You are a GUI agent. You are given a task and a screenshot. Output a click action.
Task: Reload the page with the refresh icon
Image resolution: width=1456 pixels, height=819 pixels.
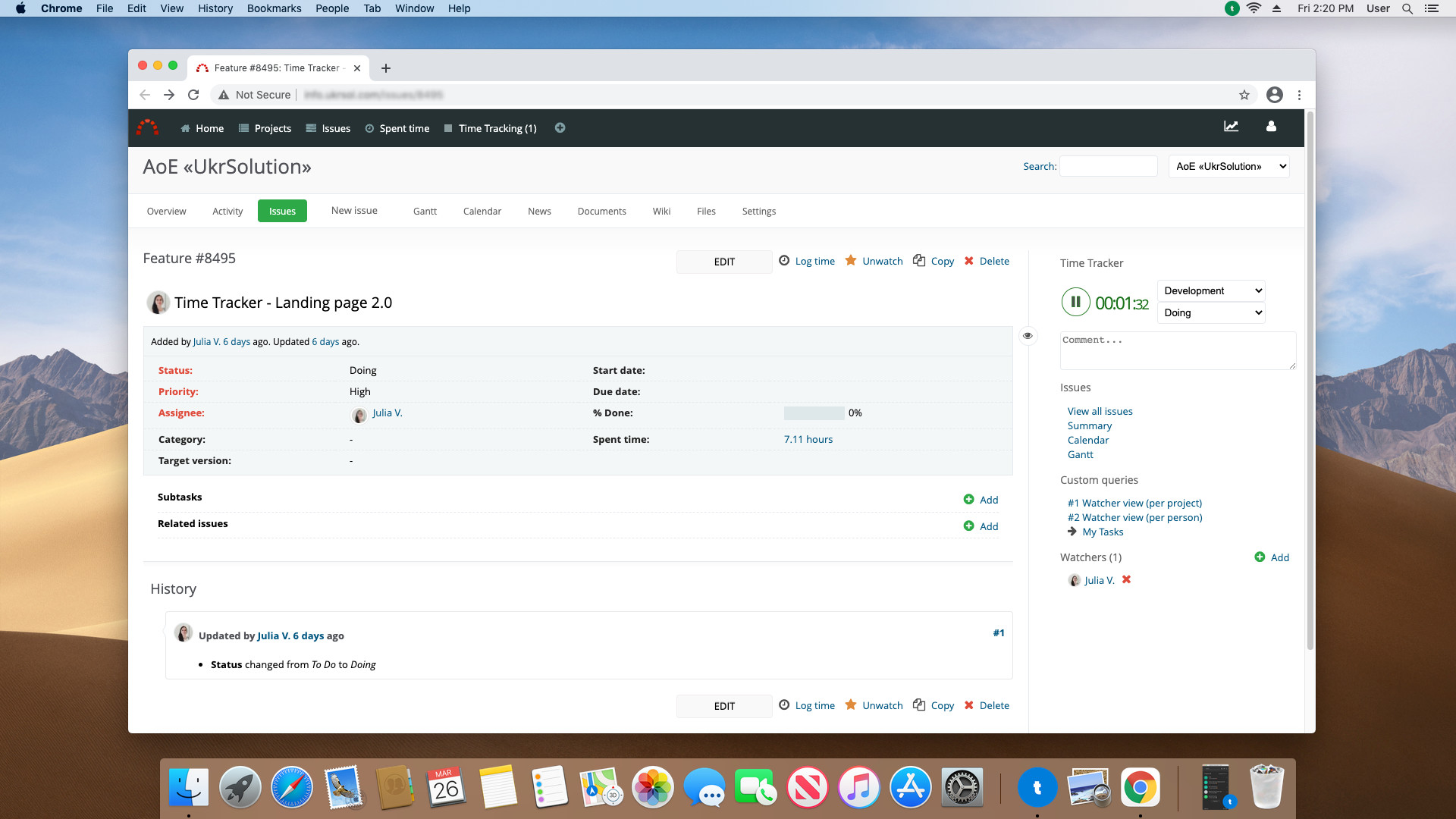[193, 95]
